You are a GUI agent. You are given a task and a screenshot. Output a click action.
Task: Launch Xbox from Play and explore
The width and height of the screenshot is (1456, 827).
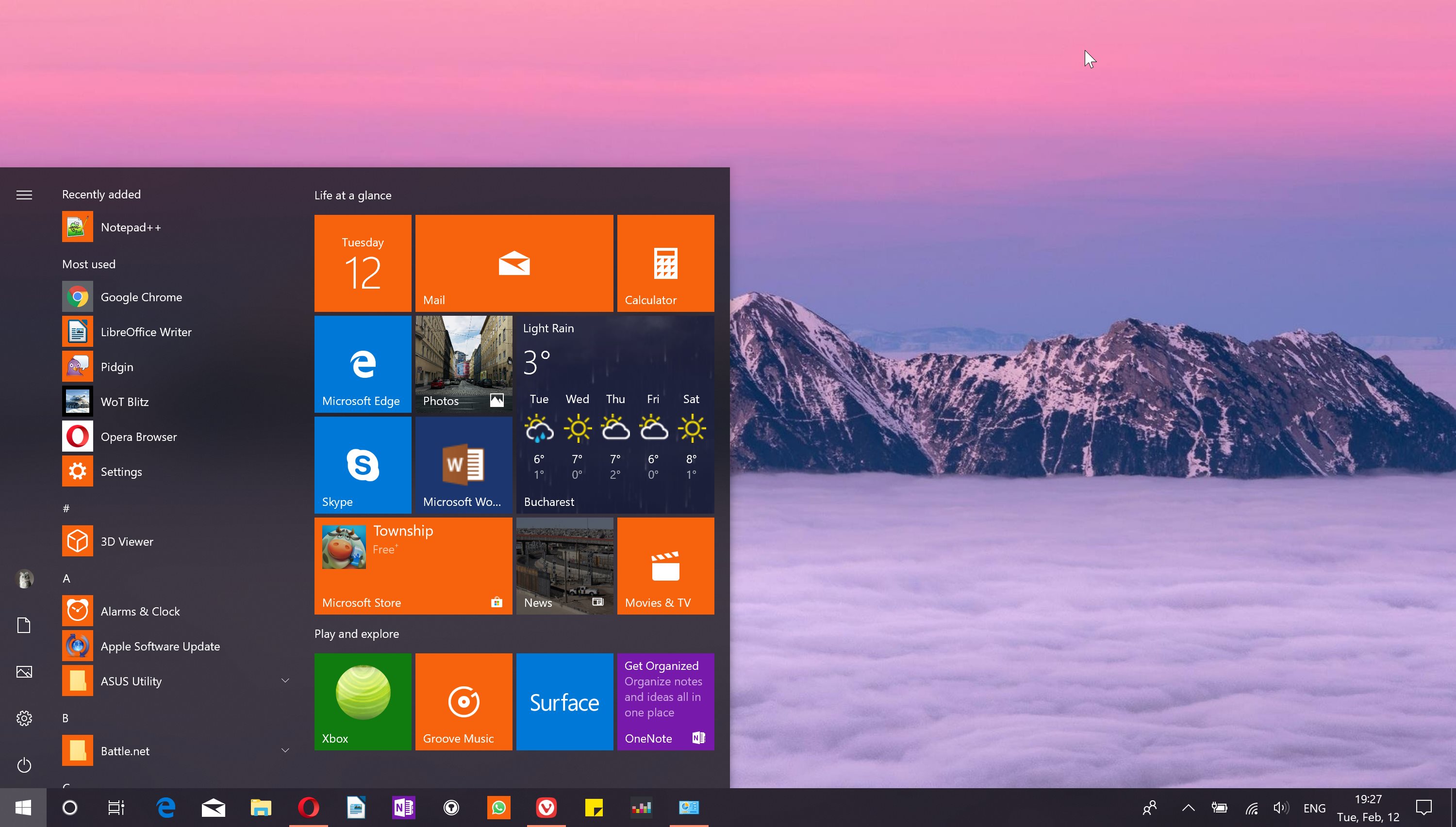click(363, 701)
